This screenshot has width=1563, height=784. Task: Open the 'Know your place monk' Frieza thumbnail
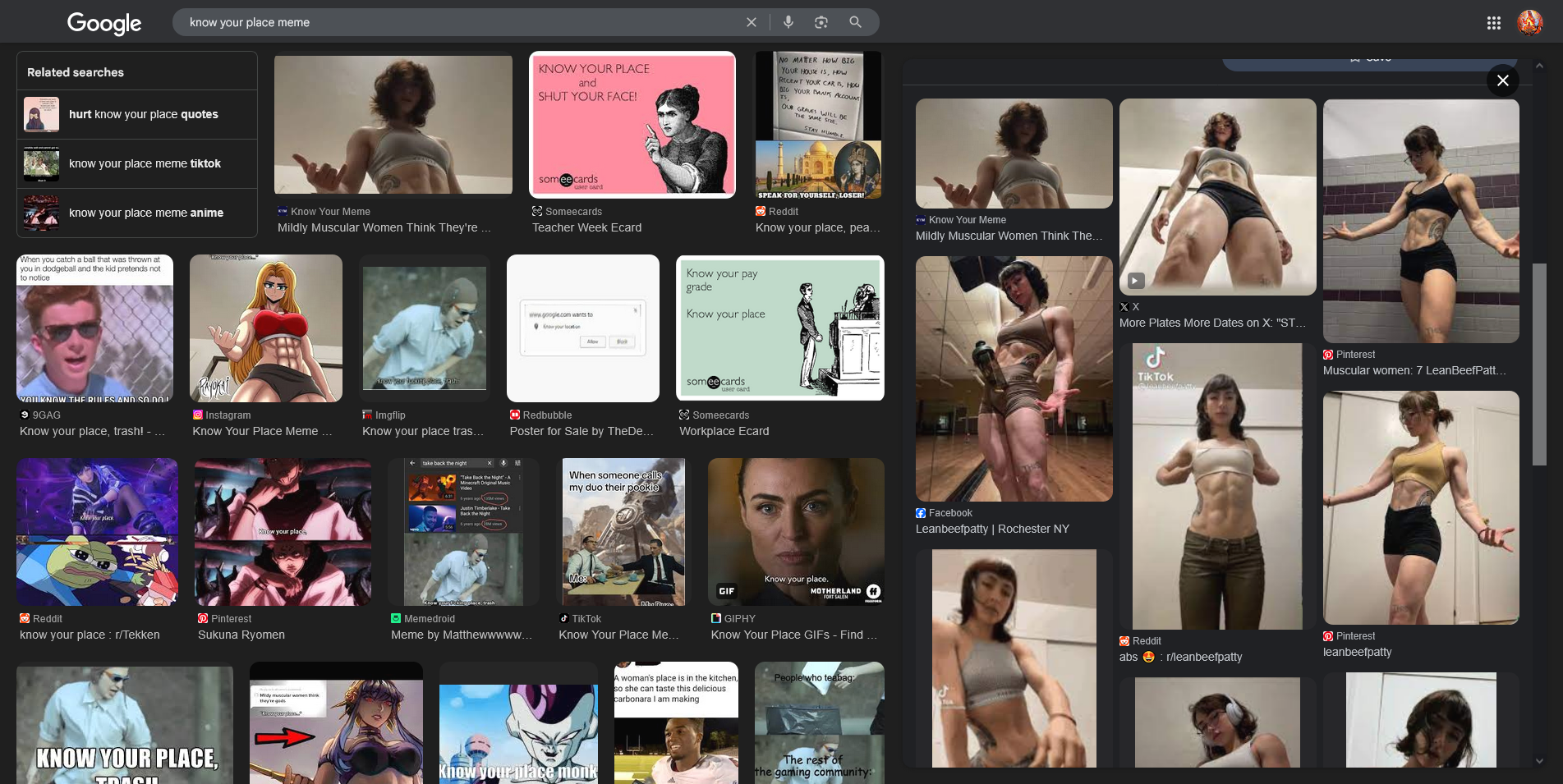518,724
